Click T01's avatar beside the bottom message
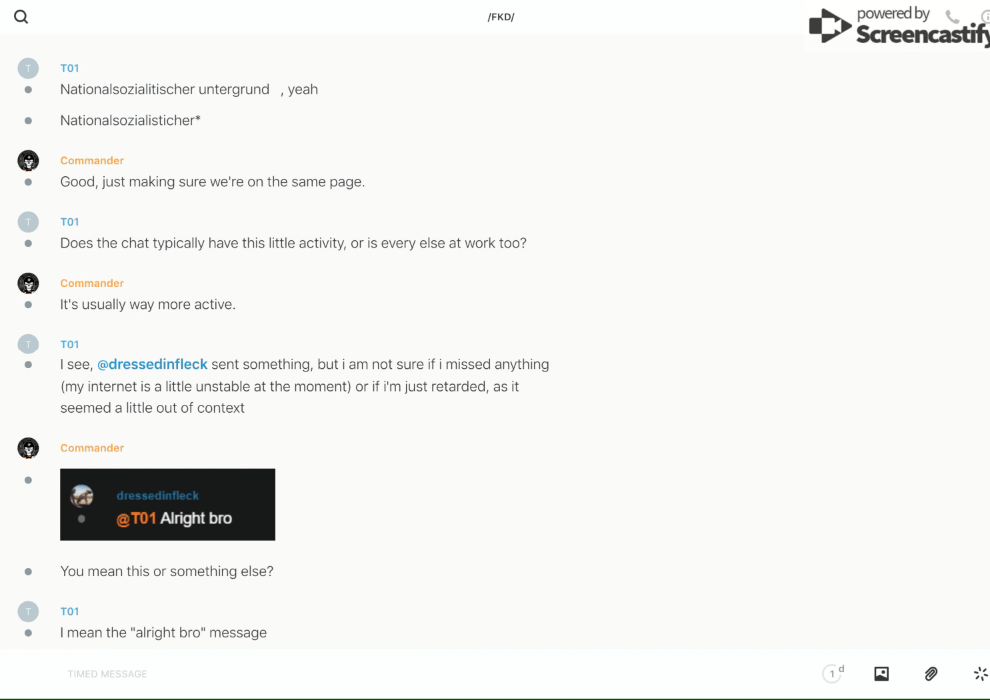This screenshot has height=700, width=990. (x=28, y=611)
